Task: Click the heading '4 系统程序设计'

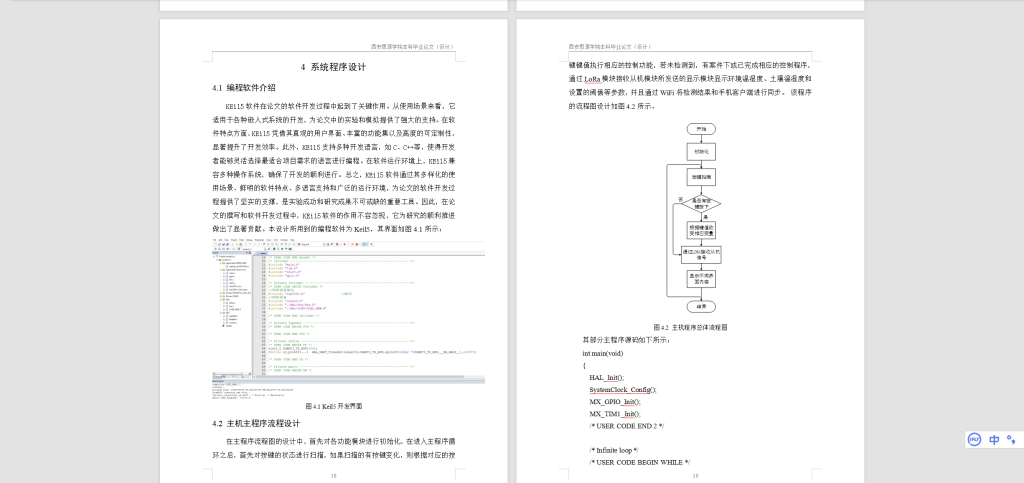Action: (x=333, y=67)
